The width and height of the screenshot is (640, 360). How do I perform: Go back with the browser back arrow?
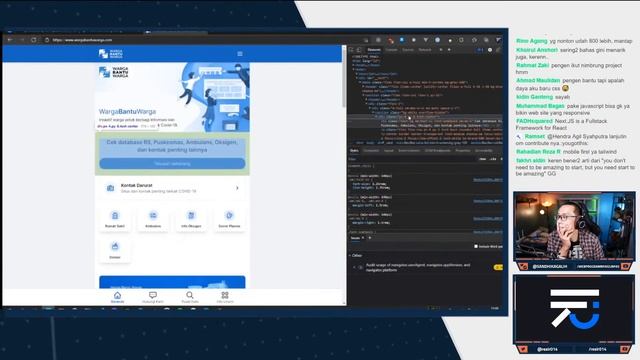(x=10, y=40)
